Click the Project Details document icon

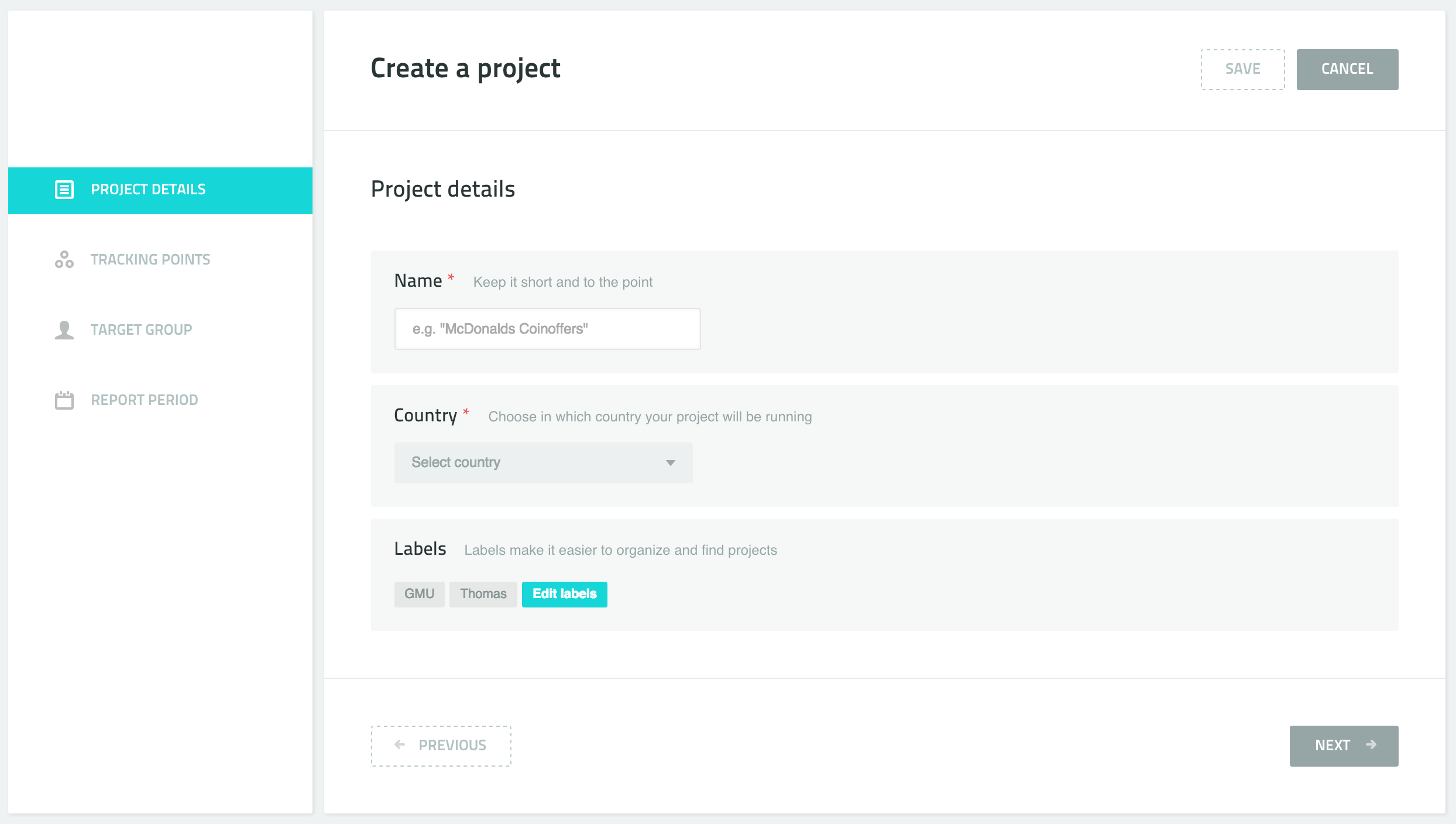click(x=64, y=190)
